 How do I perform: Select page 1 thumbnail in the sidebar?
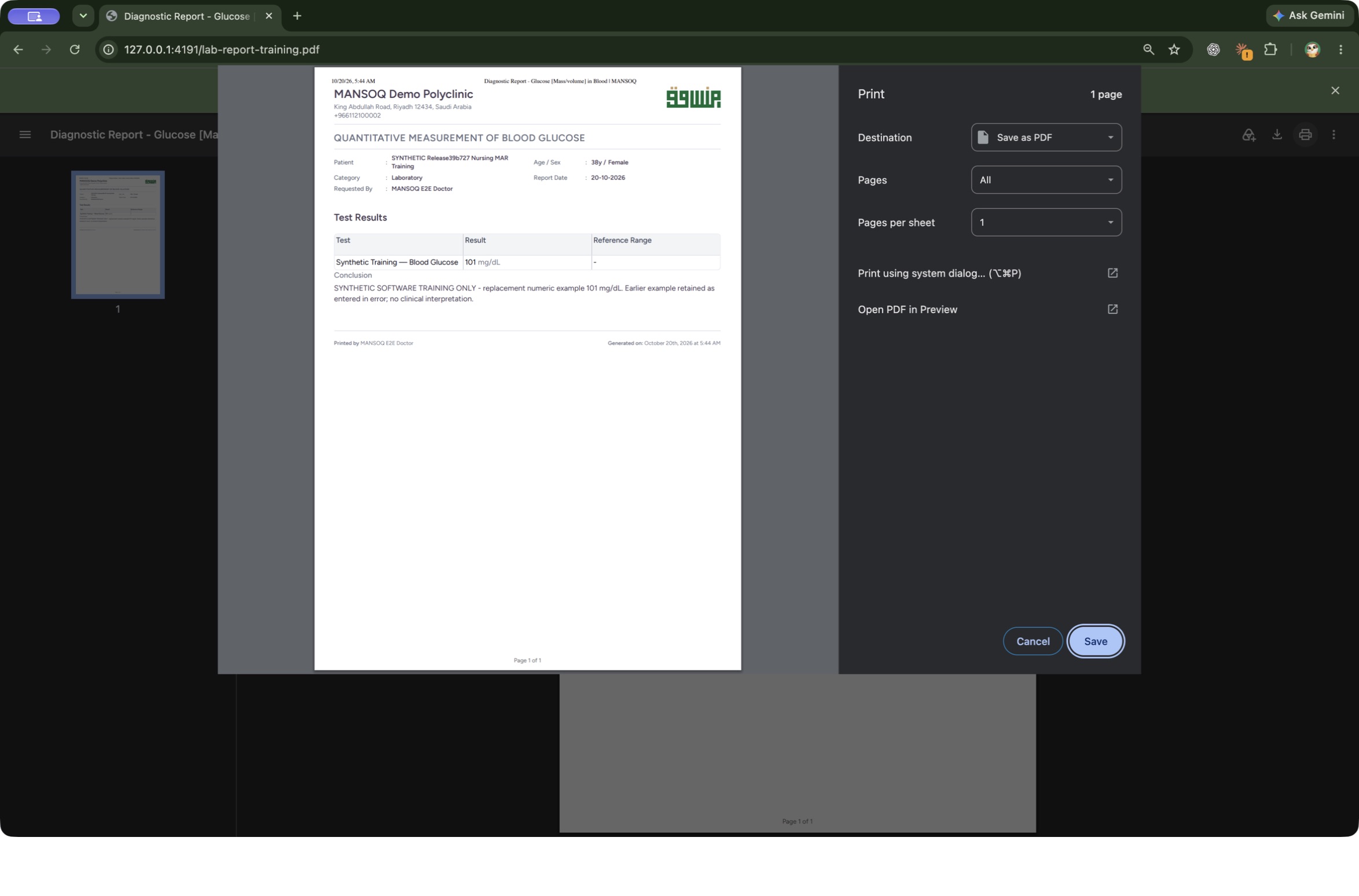tap(118, 234)
